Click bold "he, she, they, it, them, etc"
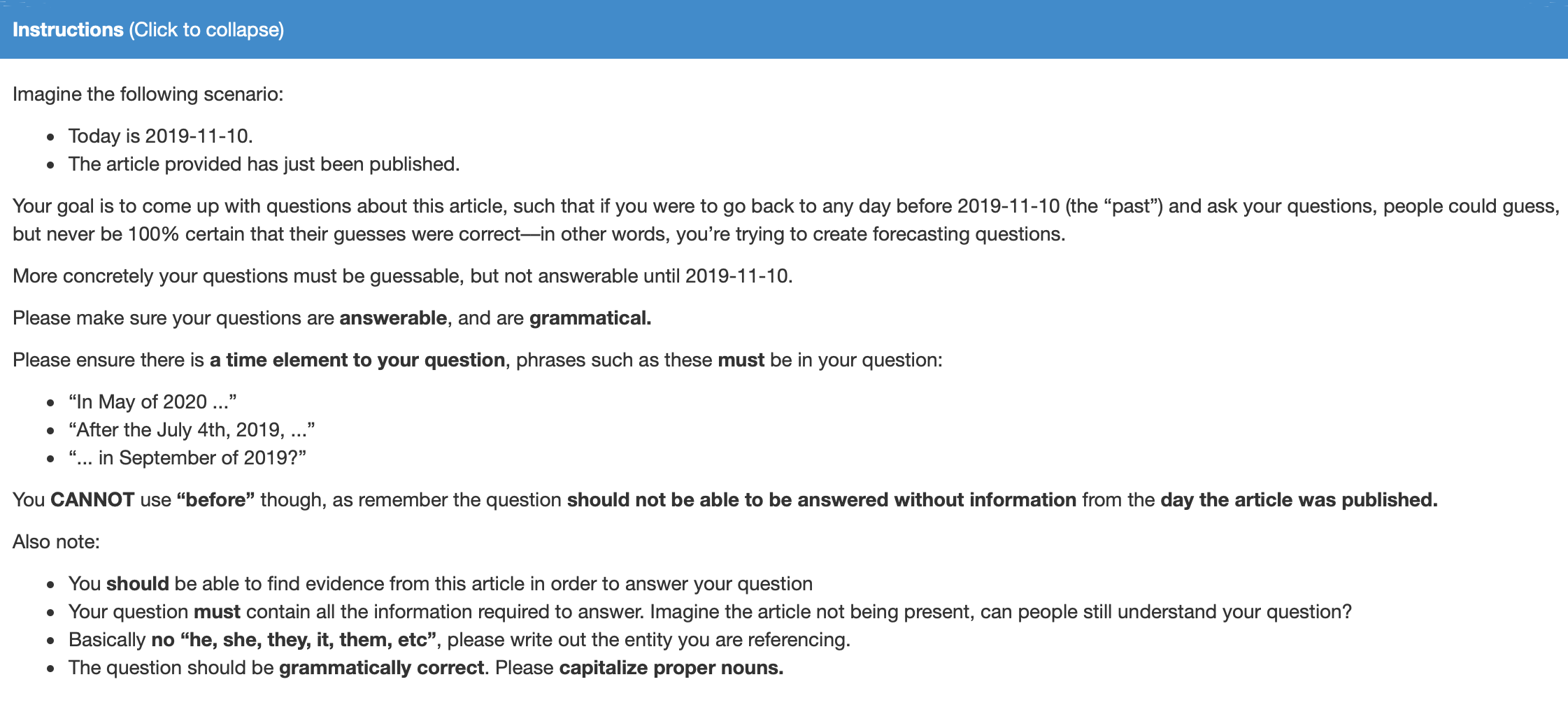The image size is (1568, 705). [308, 640]
